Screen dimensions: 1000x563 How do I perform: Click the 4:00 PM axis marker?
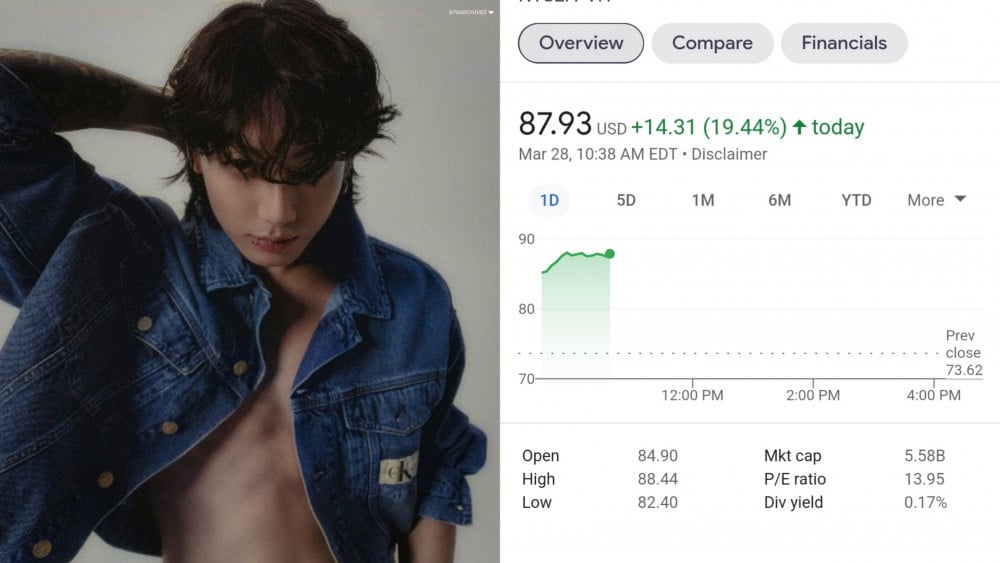click(x=933, y=395)
